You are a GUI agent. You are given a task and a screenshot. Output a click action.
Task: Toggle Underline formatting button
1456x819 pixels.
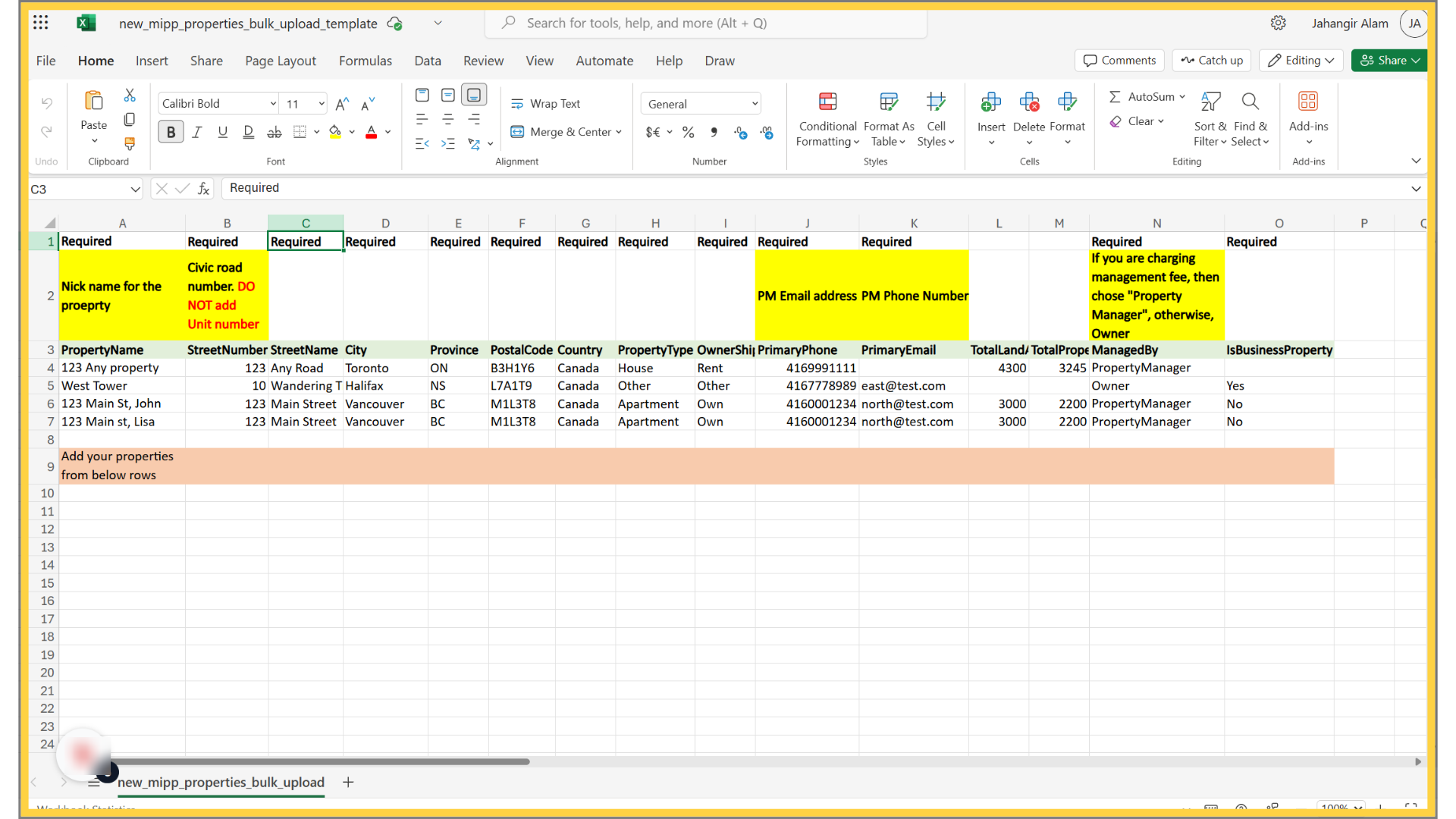(x=222, y=132)
